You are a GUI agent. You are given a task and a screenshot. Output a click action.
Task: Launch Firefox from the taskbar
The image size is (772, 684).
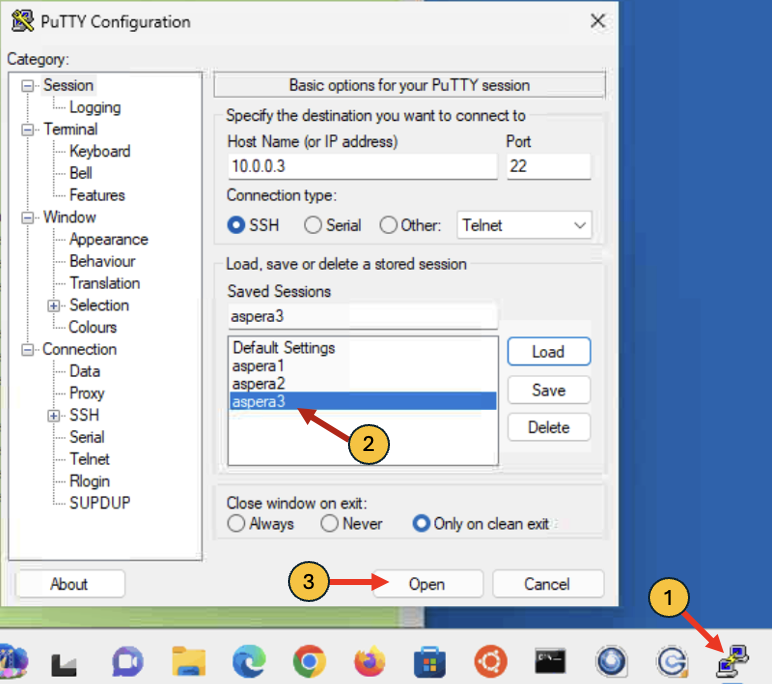point(370,661)
